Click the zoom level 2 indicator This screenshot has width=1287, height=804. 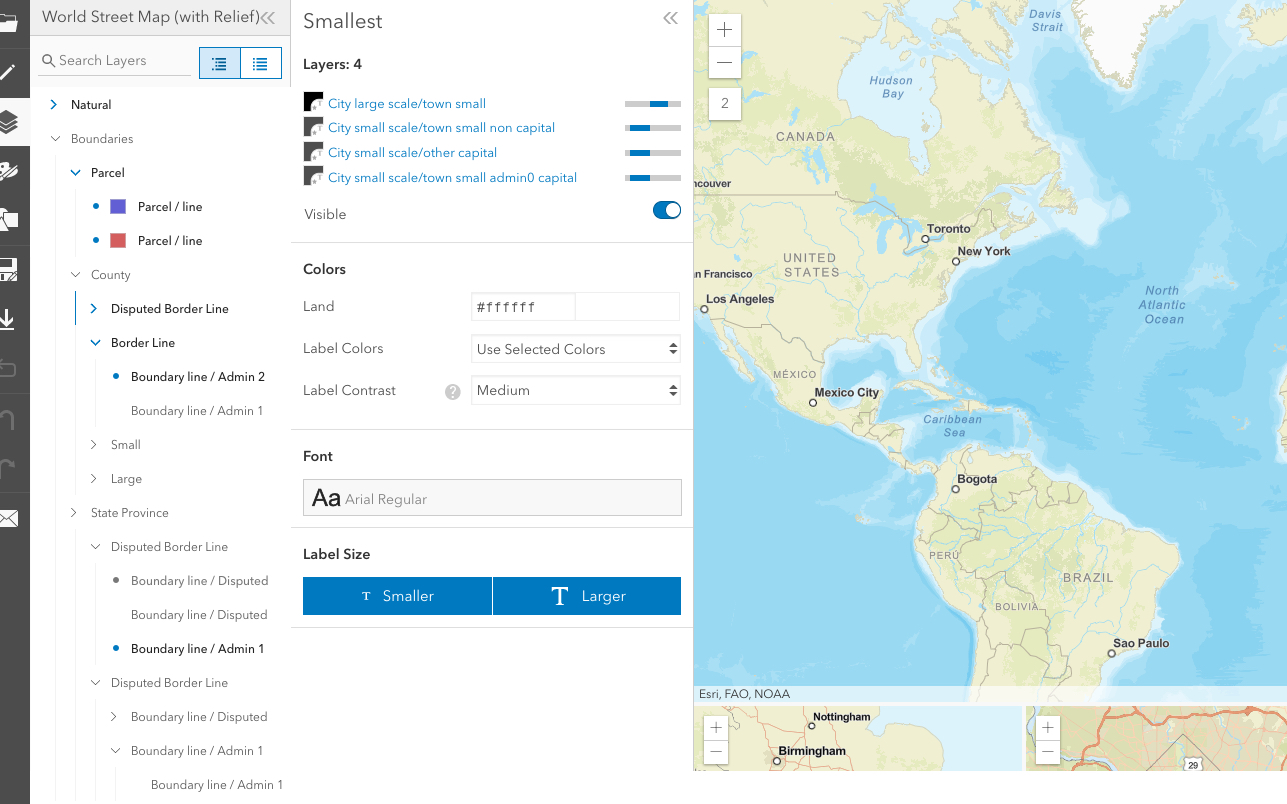tap(725, 104)
